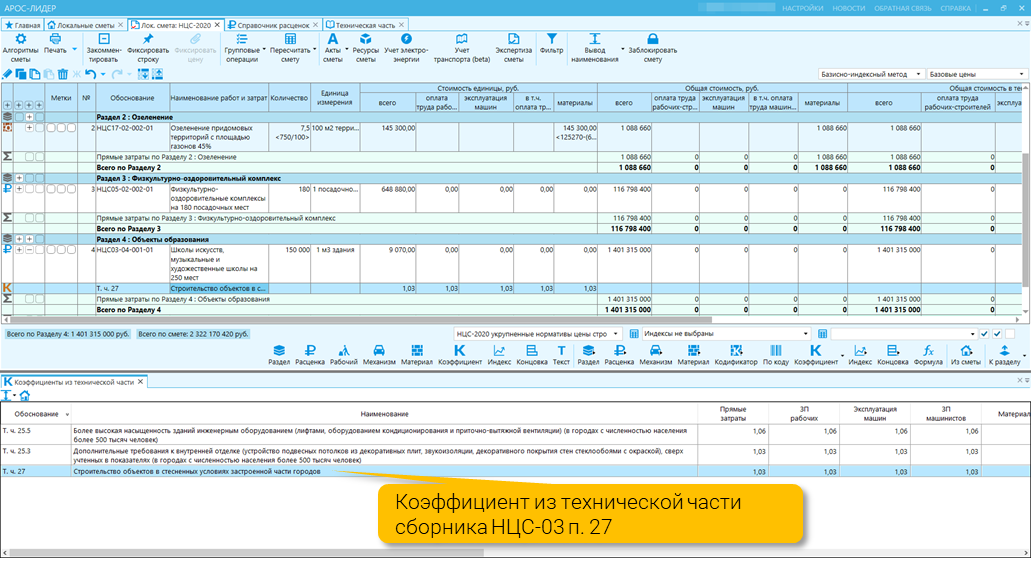Pin the row with Фиксировать строку
This screenshot has height=564, width=1031.
(x=148, y=49)
